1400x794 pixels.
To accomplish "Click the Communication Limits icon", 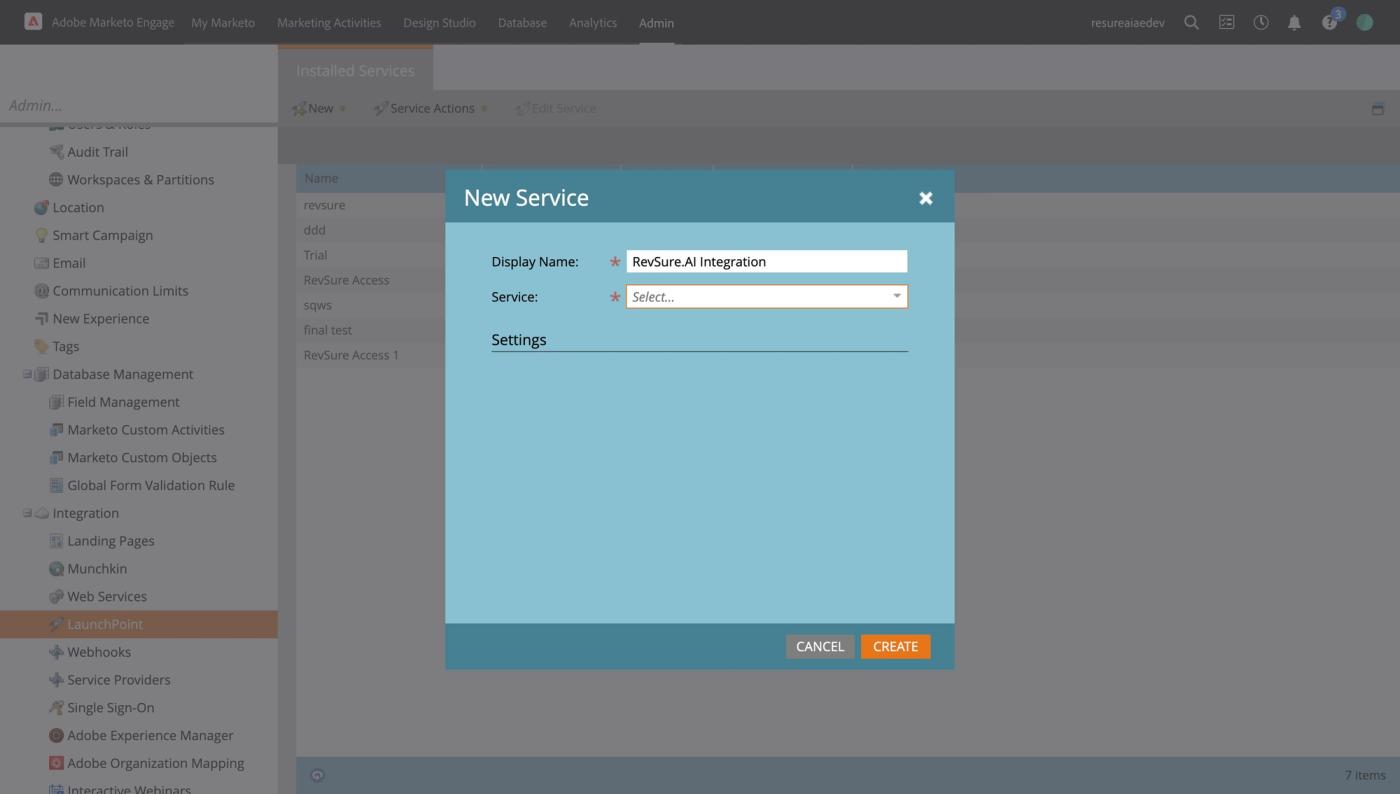I will tap(41, 291).
